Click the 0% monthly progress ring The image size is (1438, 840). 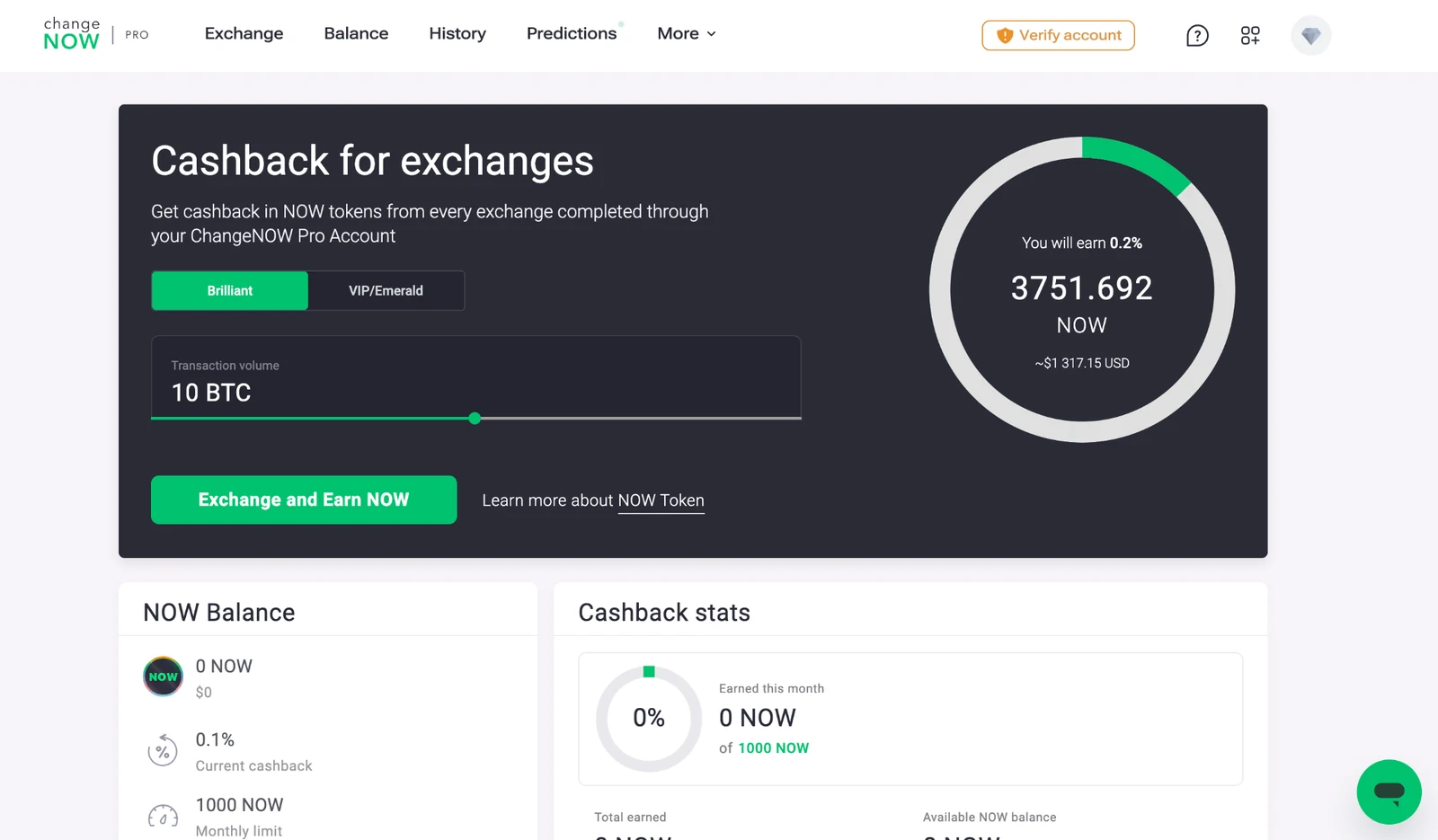[x=648, y=718]
